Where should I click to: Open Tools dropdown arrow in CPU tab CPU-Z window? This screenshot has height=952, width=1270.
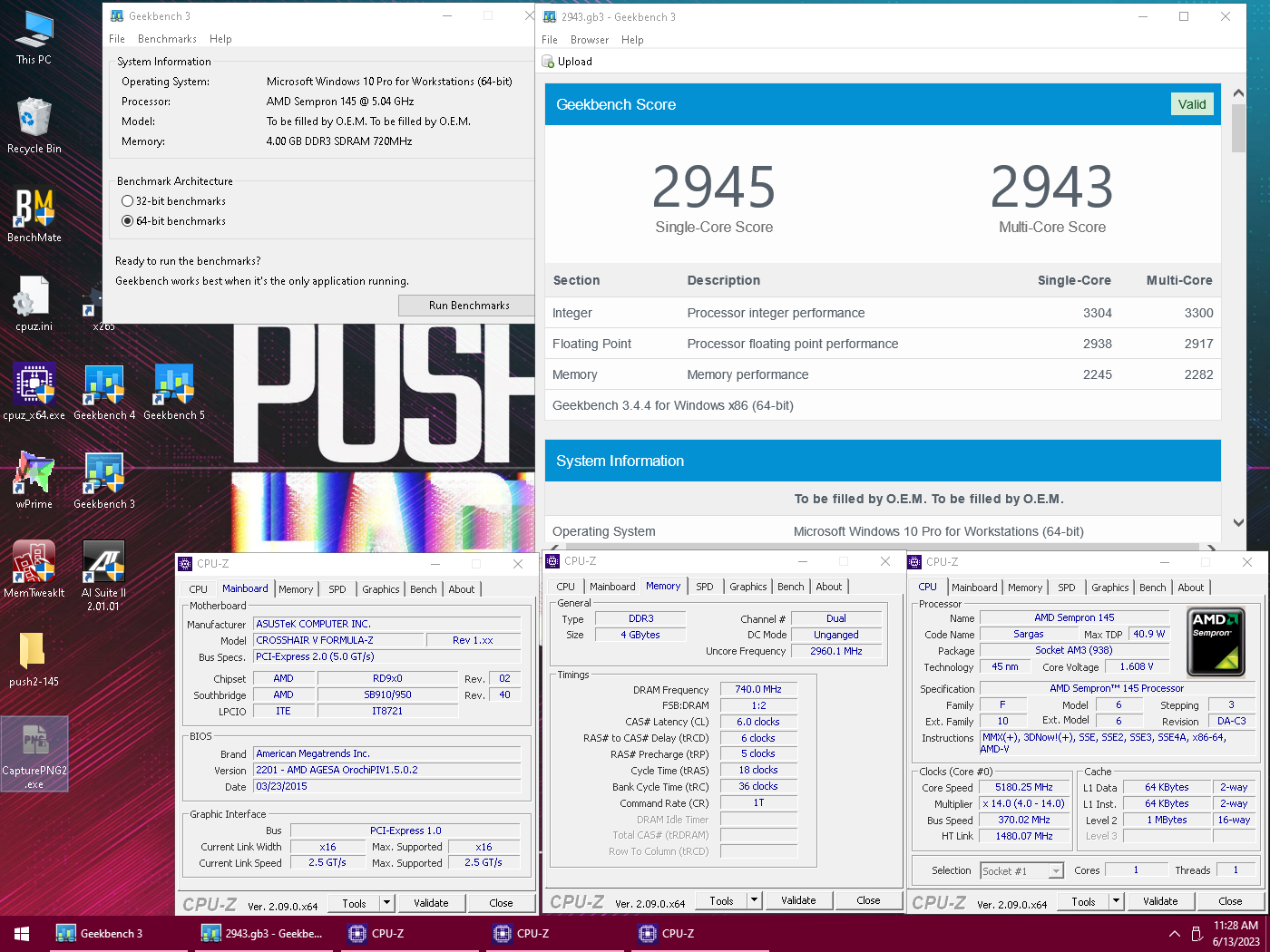click(x=1117, y=901)
